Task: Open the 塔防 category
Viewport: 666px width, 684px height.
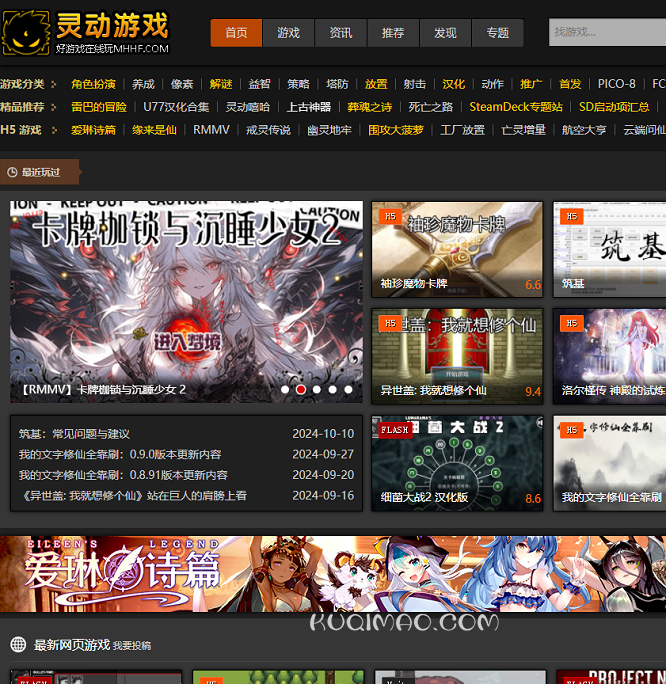Action: click(337, 84)
